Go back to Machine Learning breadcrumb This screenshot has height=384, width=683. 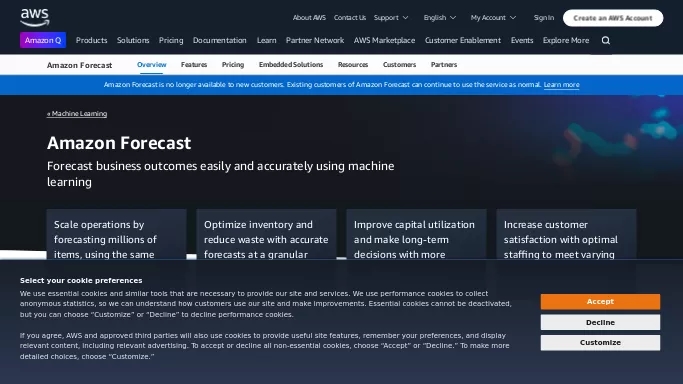[77, 114]
